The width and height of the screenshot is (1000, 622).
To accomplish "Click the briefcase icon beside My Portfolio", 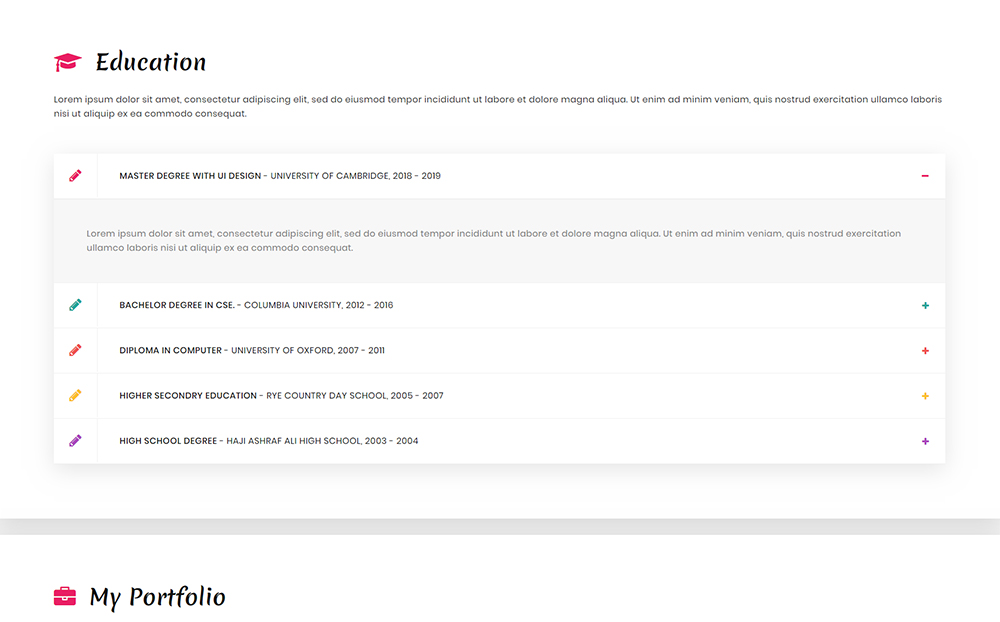I will coord(64,597).
